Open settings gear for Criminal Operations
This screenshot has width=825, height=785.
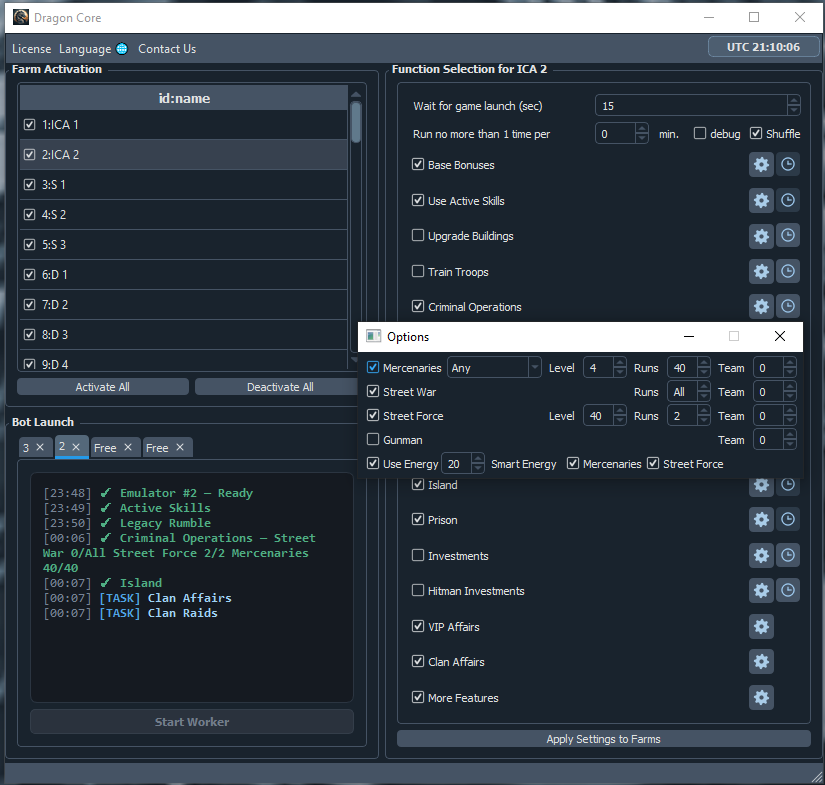pyautogui.click(x=761, y=307)
